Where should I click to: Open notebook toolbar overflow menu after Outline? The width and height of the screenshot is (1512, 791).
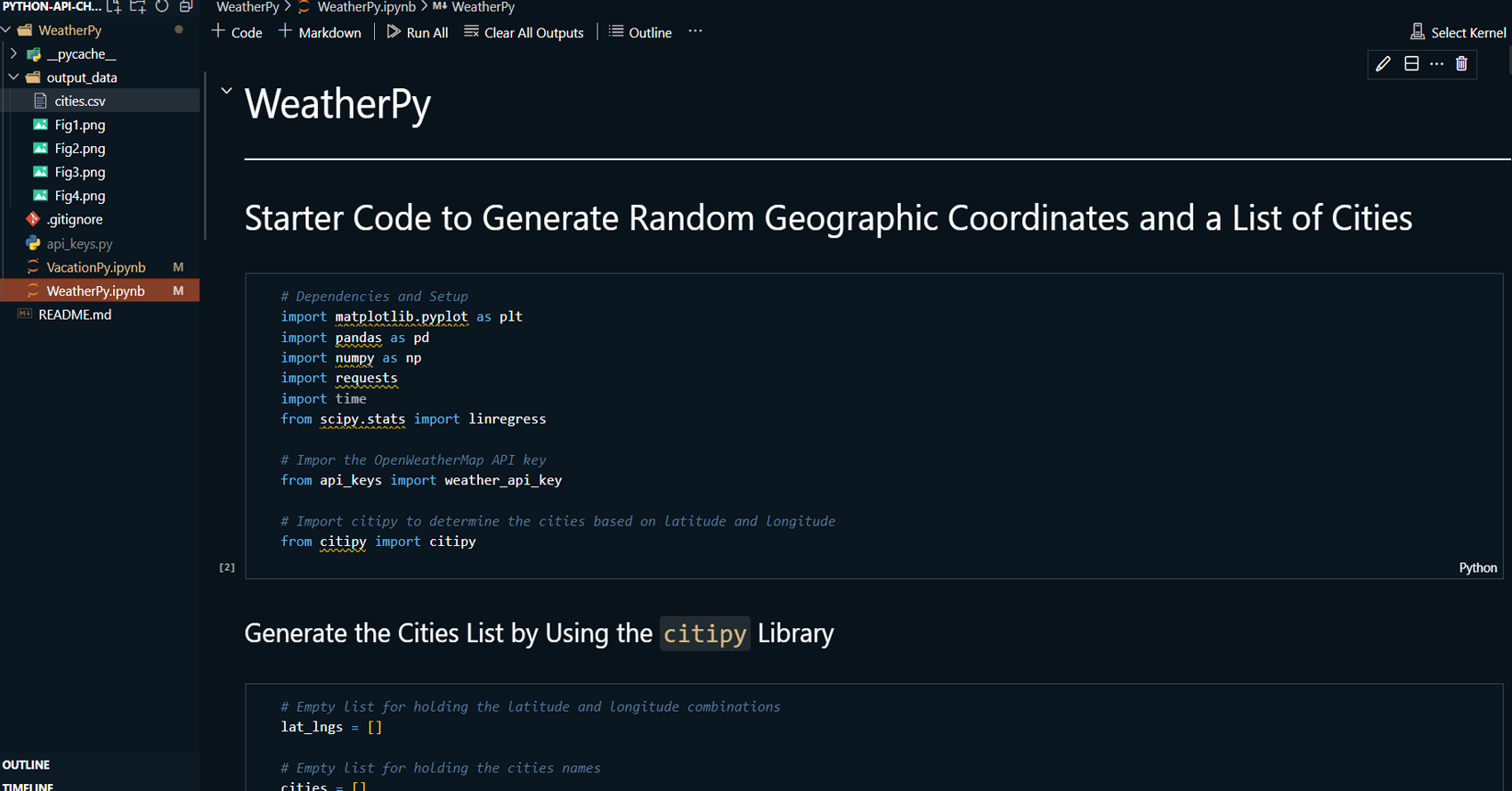point(695,31)
